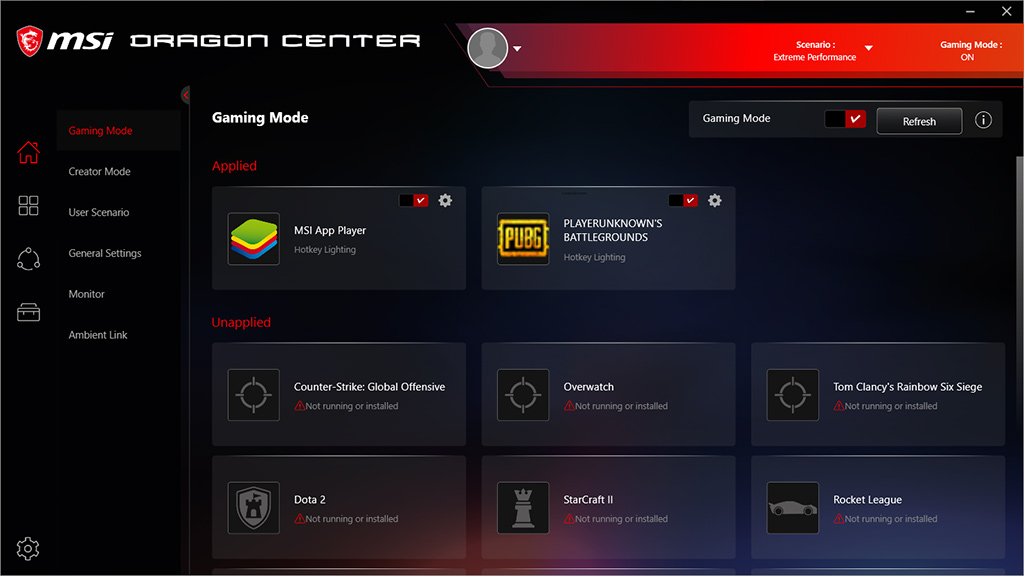1024x576 pixels.
Task: Click Tom Clancy's Rainbow Six Siege title
Action: pyautogui.click(x=907, y=387)
